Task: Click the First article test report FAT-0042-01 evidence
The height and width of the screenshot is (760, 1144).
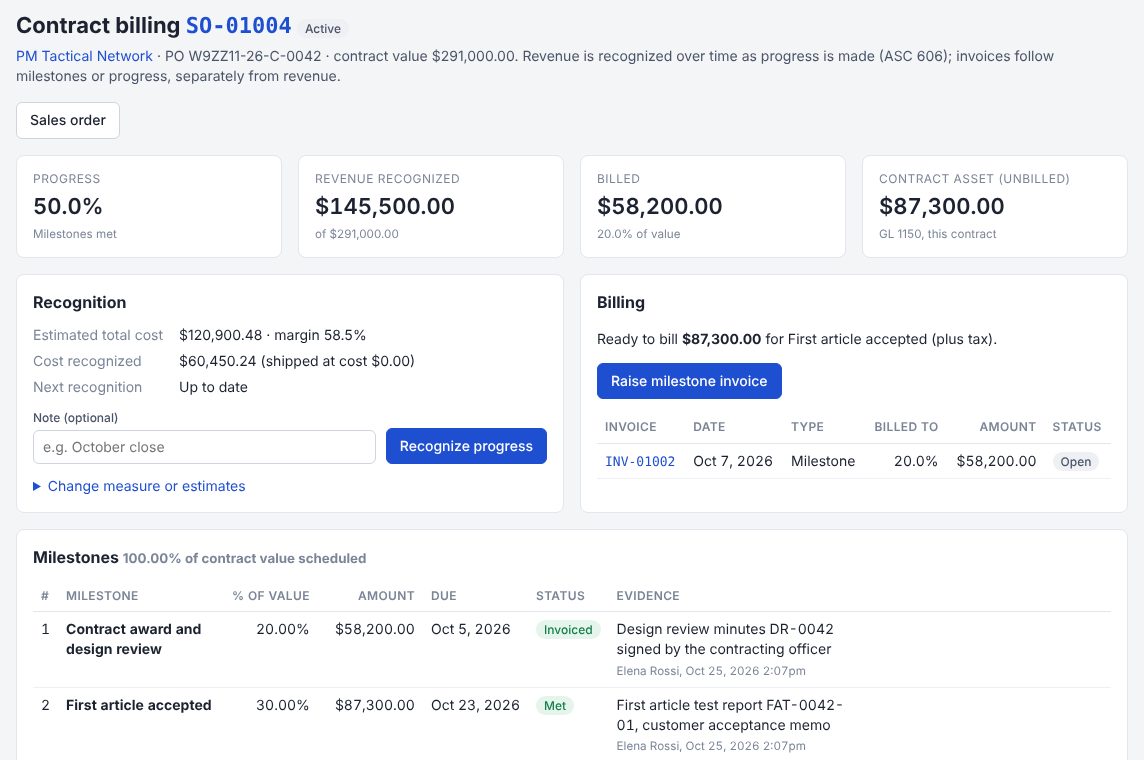Action: (729, 715)
